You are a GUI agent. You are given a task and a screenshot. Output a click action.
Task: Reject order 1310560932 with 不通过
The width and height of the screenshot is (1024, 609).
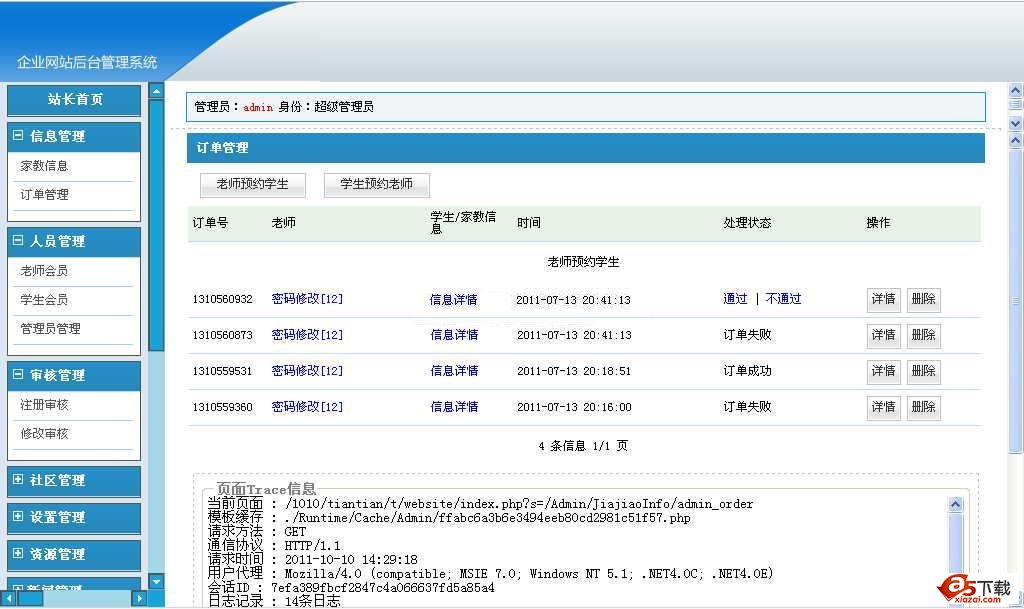783,299
